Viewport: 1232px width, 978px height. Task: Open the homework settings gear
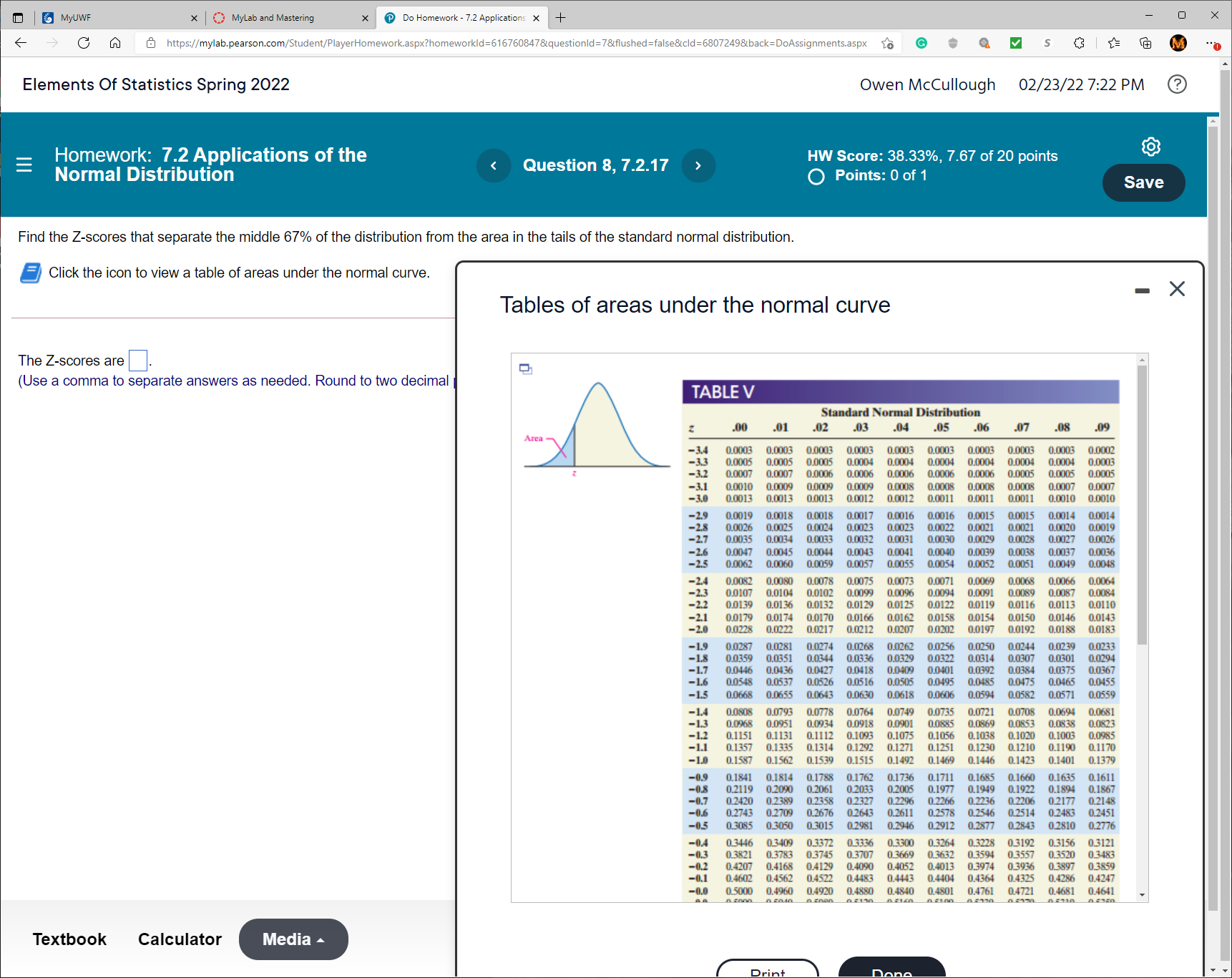[x=1151, y=147]
